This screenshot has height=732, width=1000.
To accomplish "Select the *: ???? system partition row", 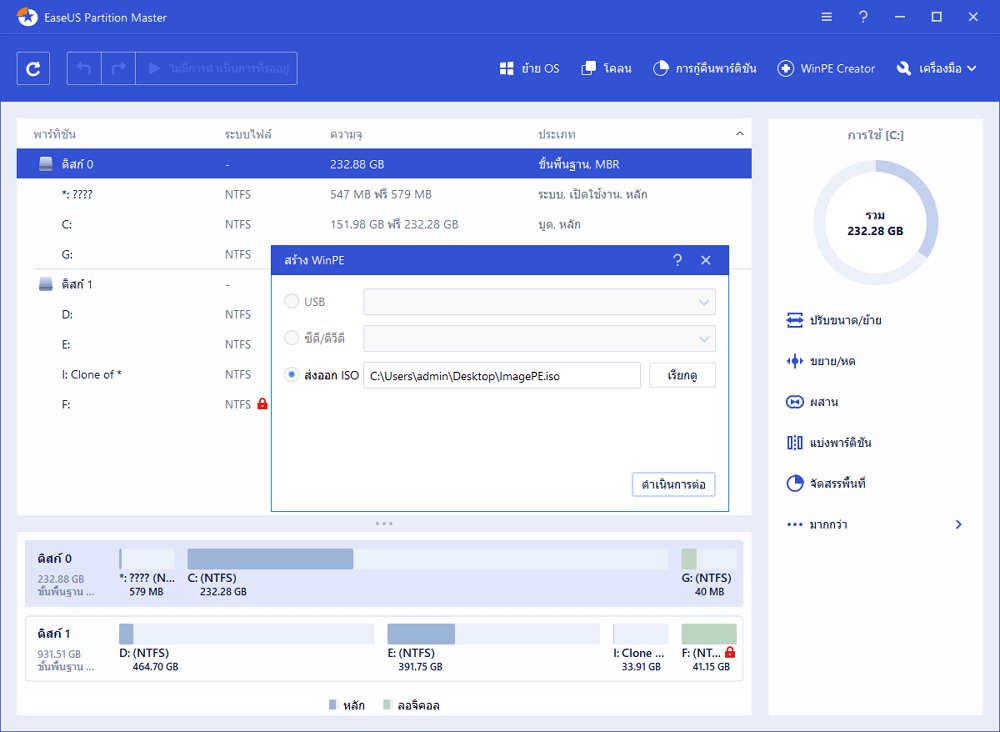I will coord(384,194).
